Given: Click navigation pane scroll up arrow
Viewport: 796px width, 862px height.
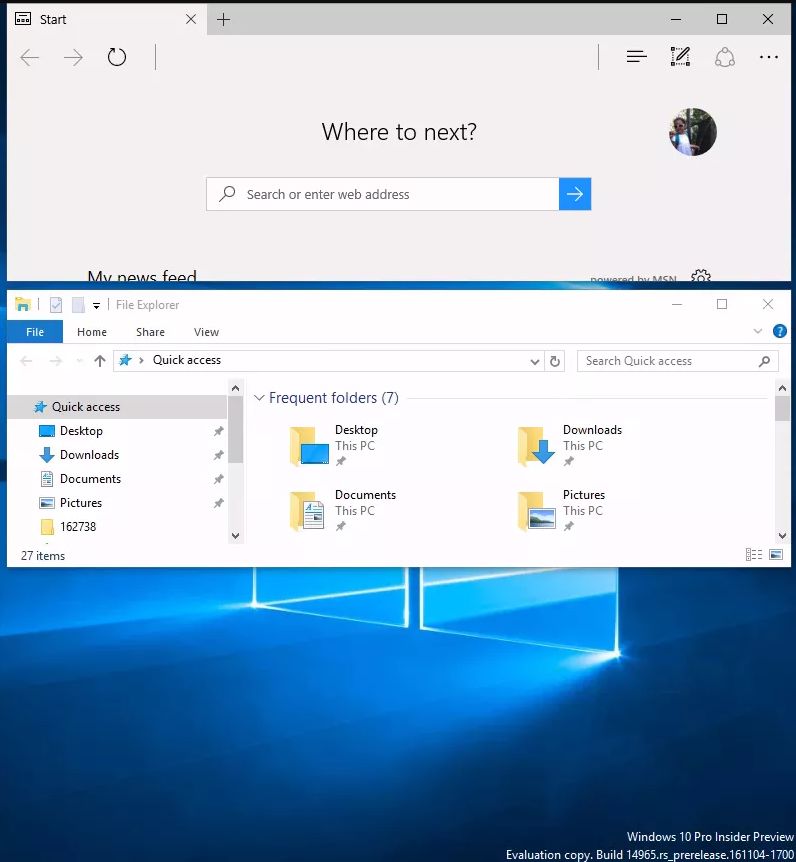Looking at the screenshot, I should click(235, 388).
